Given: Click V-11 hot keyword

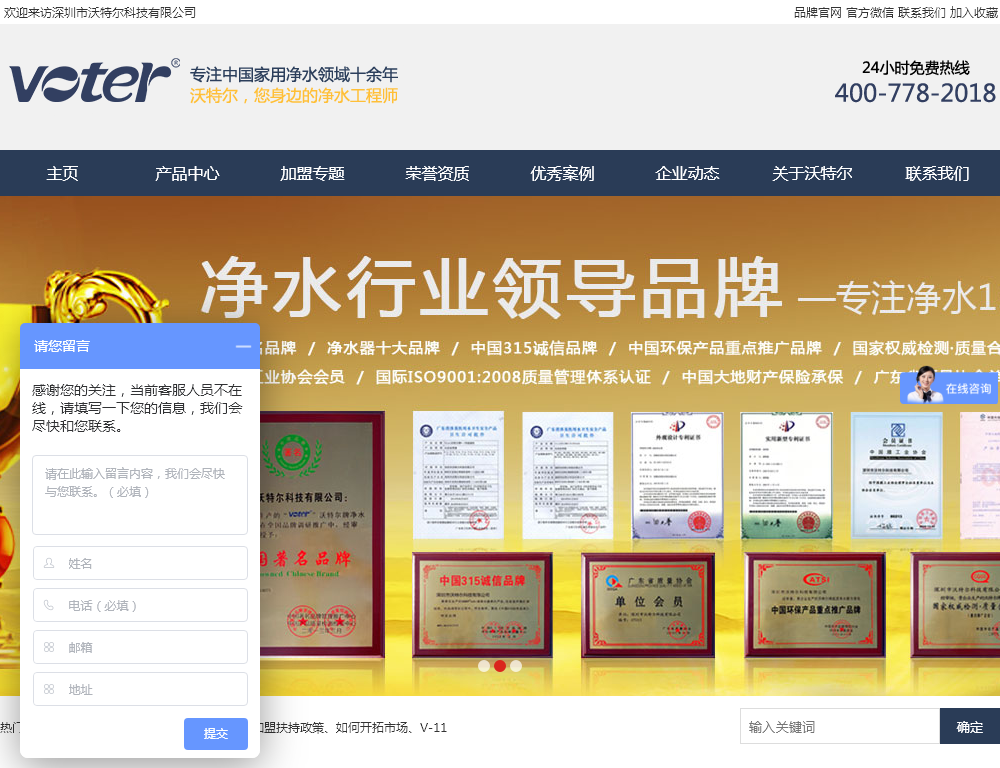Looking at the screenshot, I should pyautogui.click(x=434, y=728).
